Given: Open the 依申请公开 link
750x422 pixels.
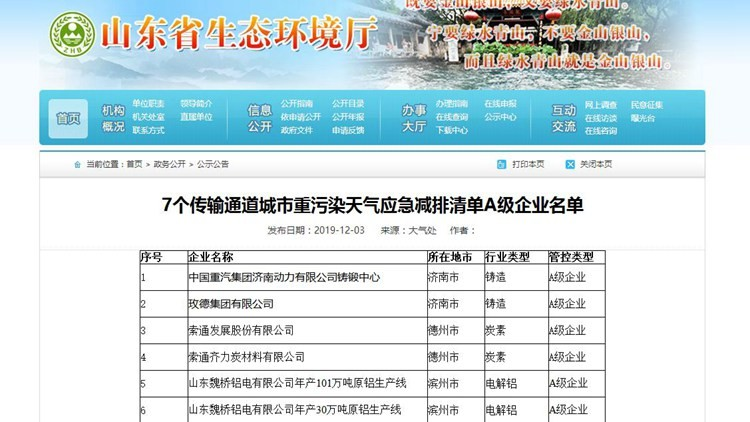Looking at the screenshot, I should [x=300, y=117].
